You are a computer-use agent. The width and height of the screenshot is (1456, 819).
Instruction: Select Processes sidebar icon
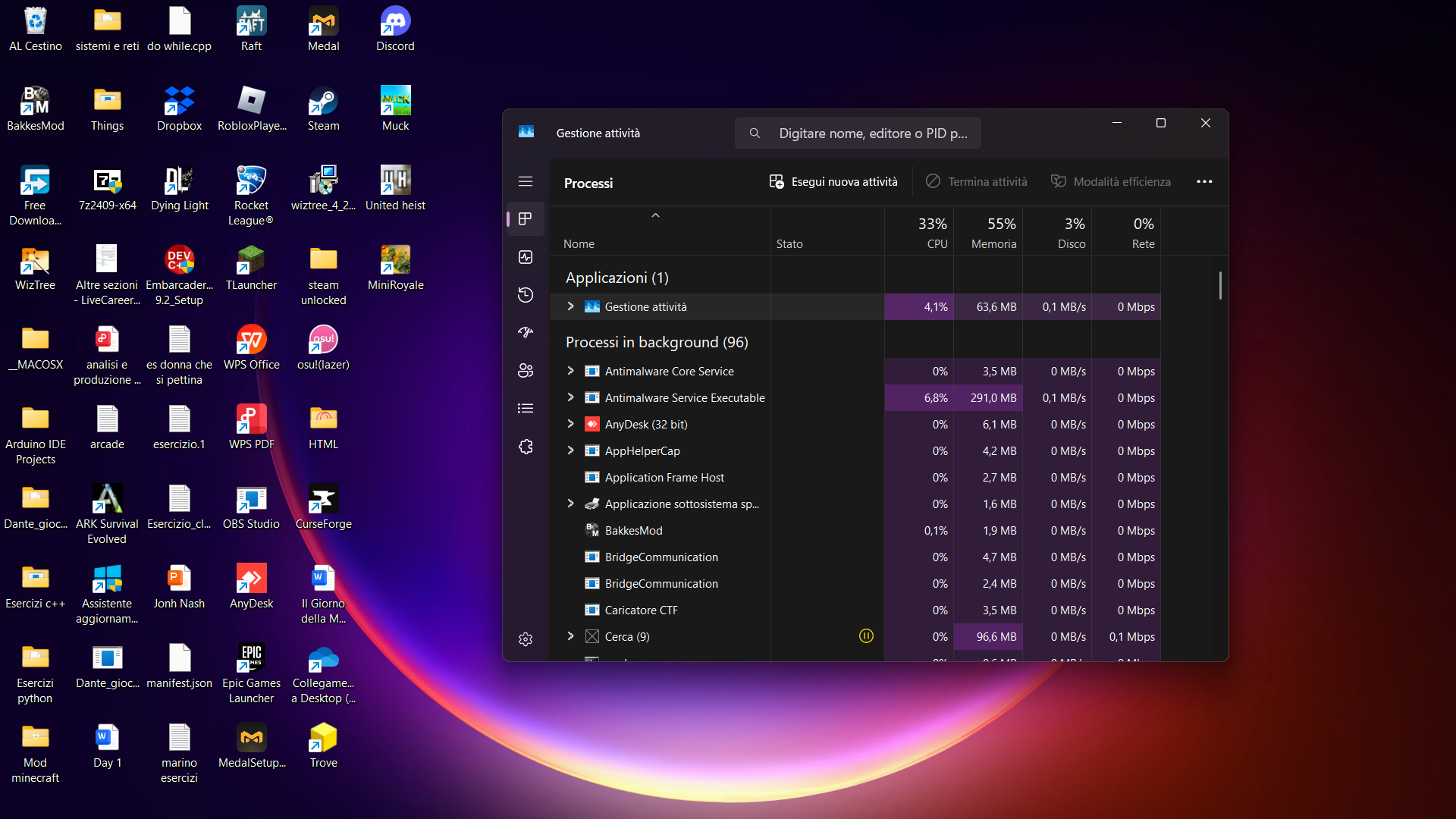click(526, 219)
